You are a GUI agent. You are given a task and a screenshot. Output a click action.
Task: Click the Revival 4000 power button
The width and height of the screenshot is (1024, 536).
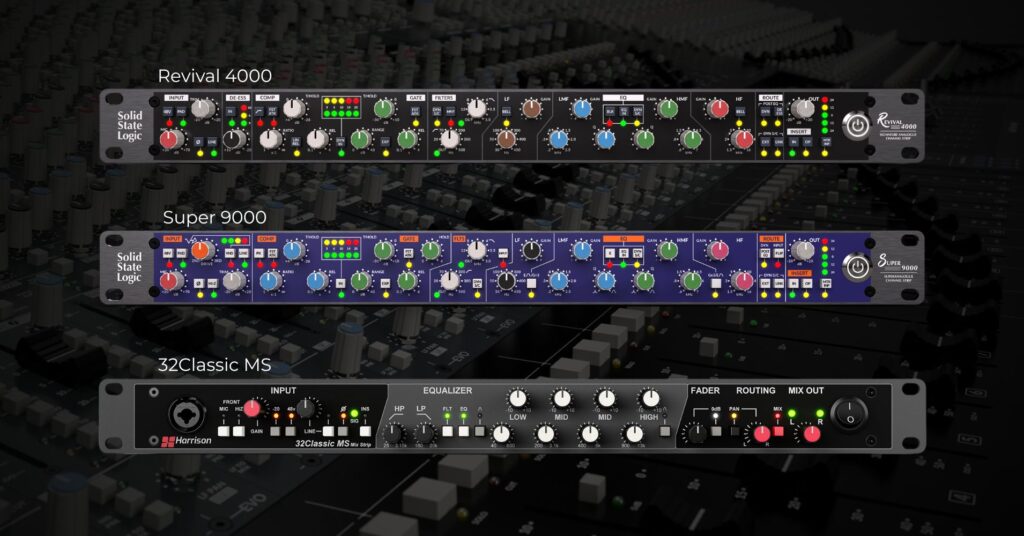[857, 125]
